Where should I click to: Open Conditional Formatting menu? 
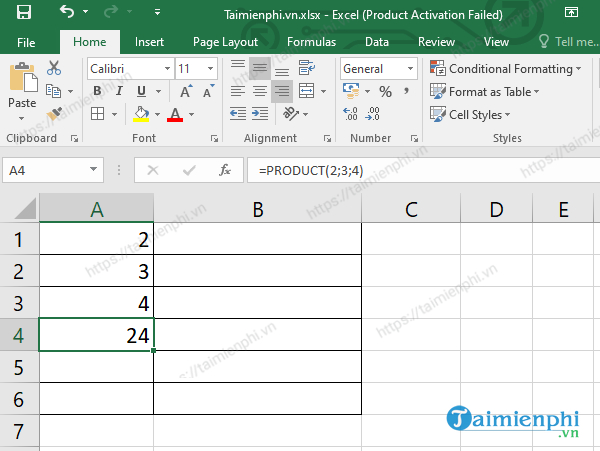pos(506,69)
